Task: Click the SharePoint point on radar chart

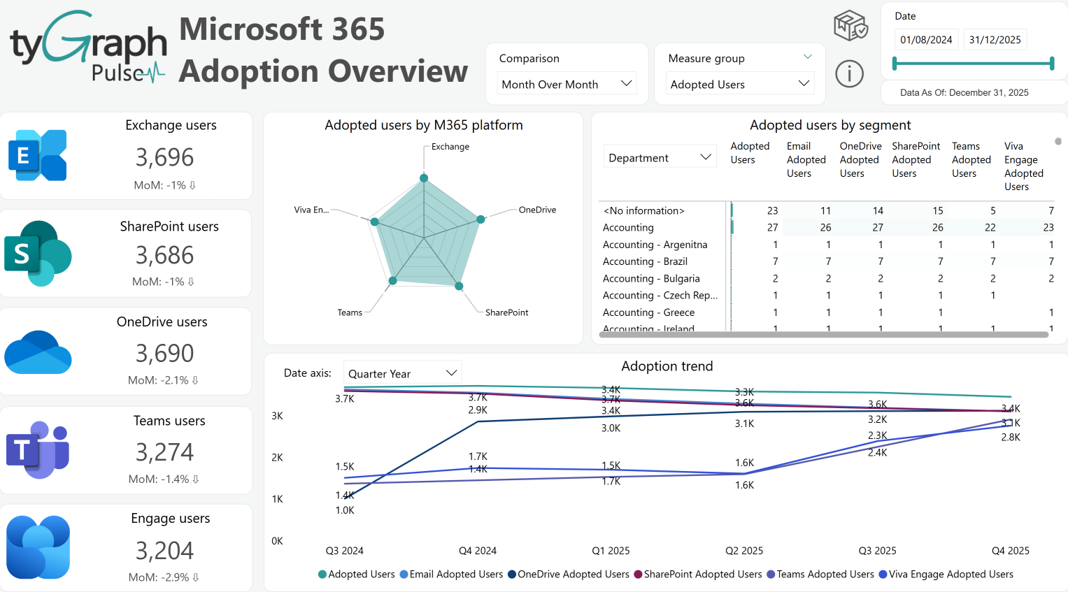Action: coord(459,286)
